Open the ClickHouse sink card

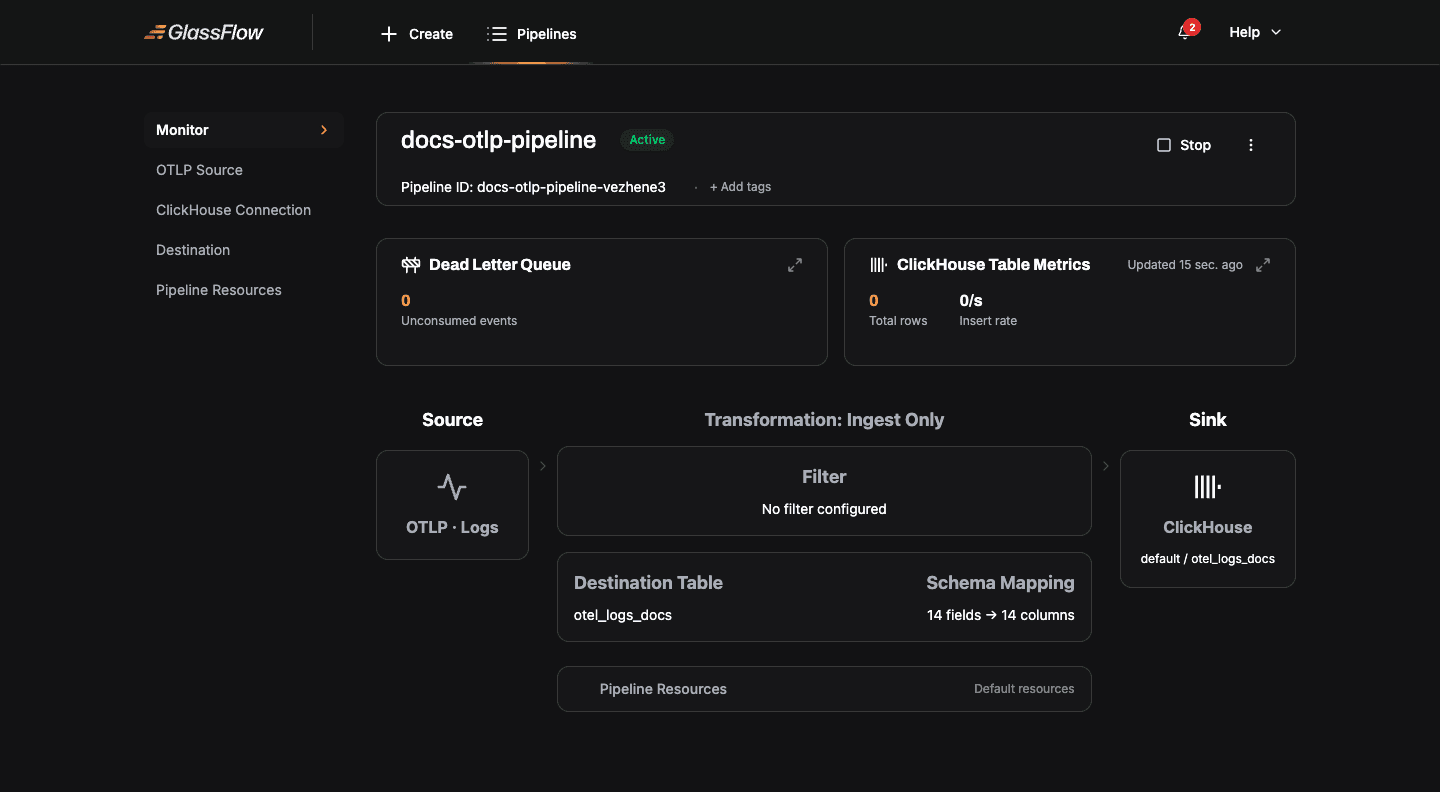1208,519
